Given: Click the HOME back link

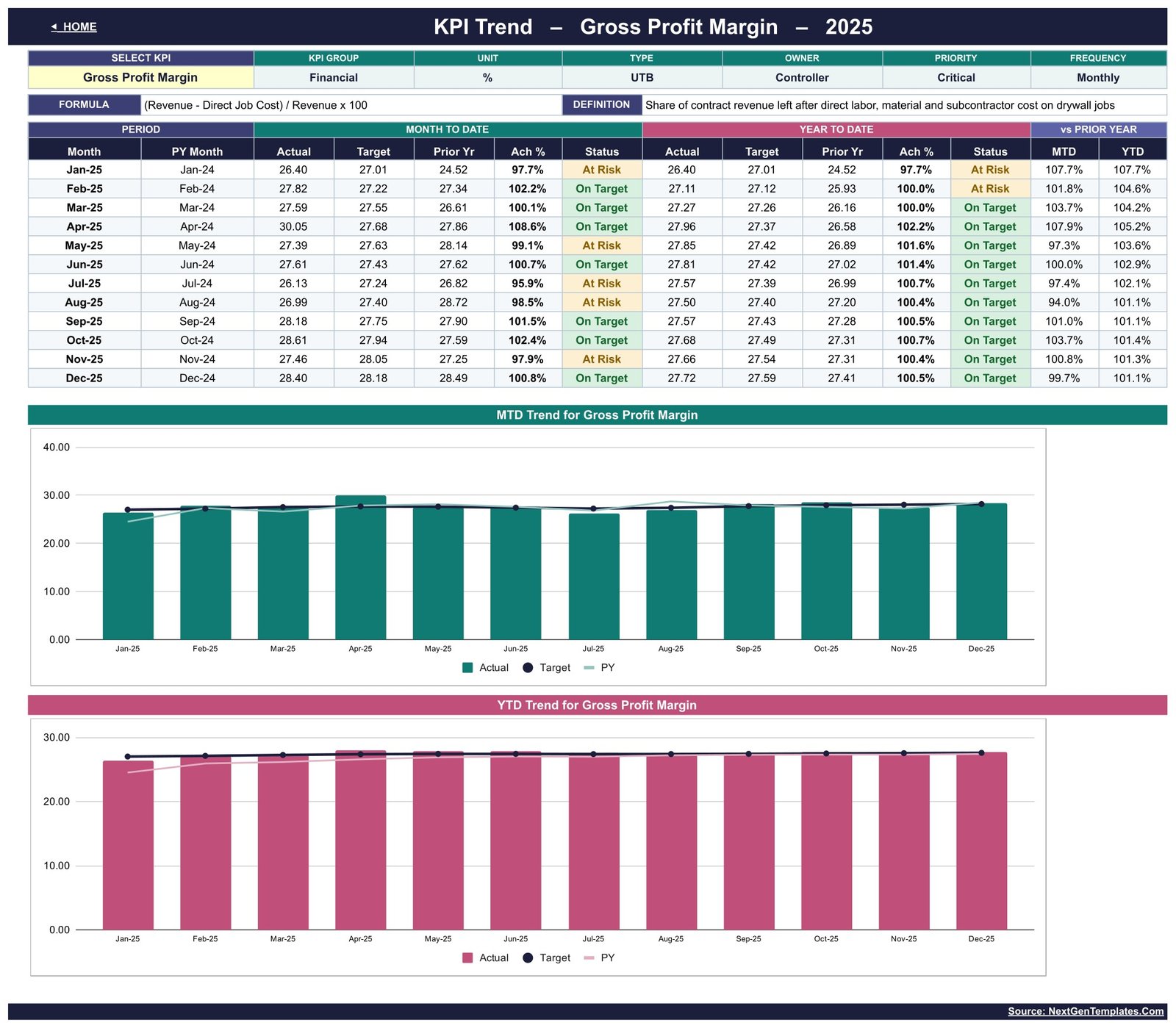Looking at the screenshot, I should click(x=73, y=26).
